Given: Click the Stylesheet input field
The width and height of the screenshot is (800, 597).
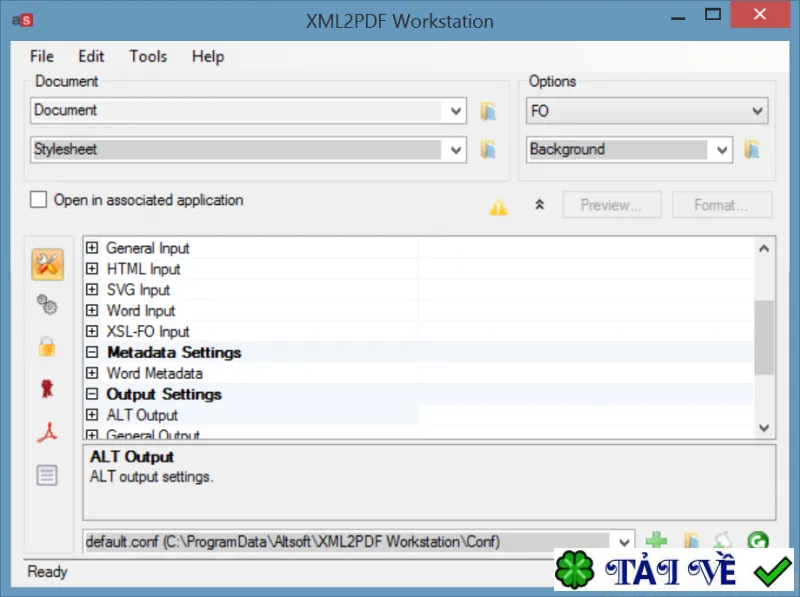Looking at the screenshot, I should coord(237,150).
